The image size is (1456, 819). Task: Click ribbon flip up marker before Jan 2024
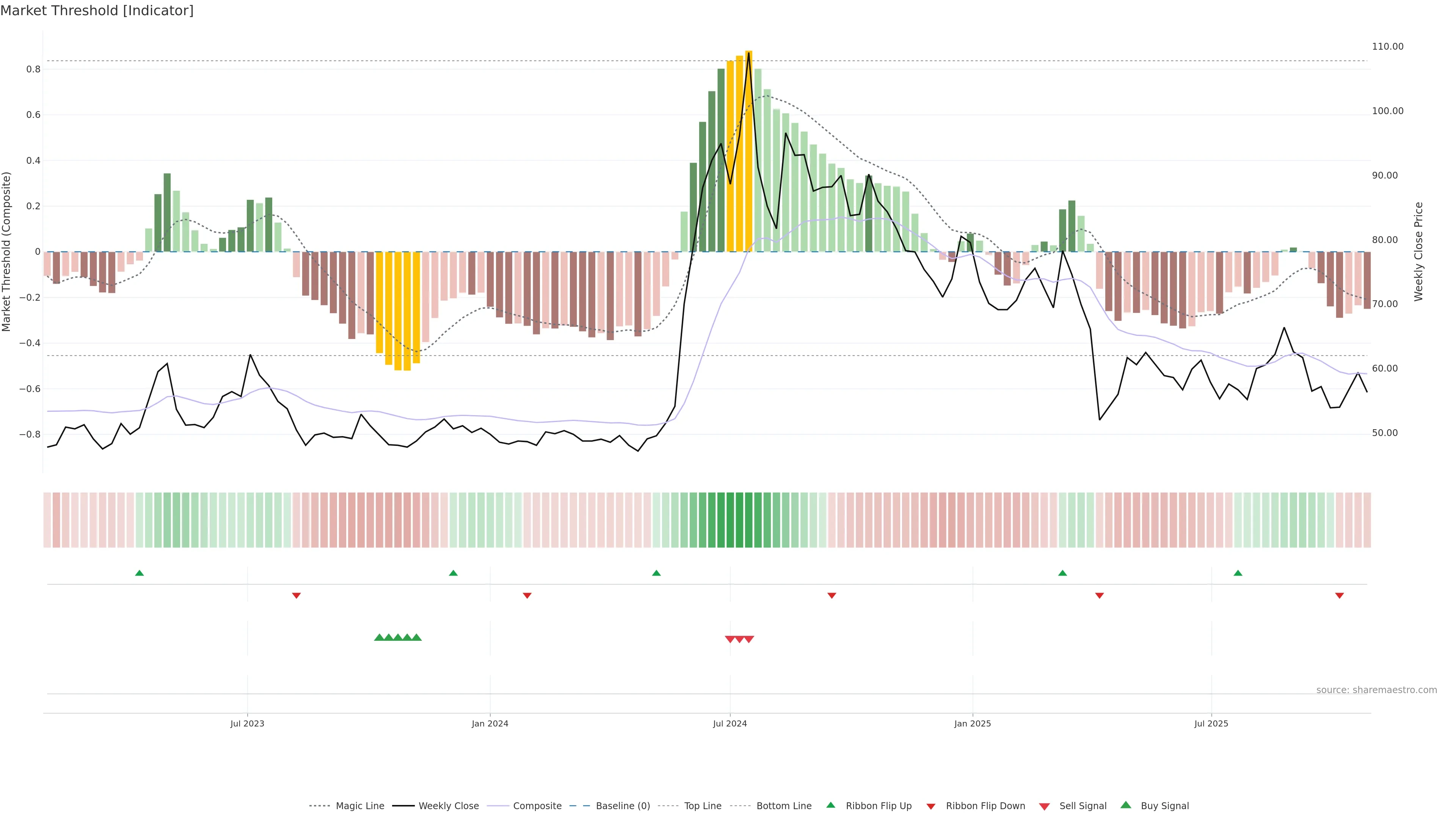click(453, 573)
